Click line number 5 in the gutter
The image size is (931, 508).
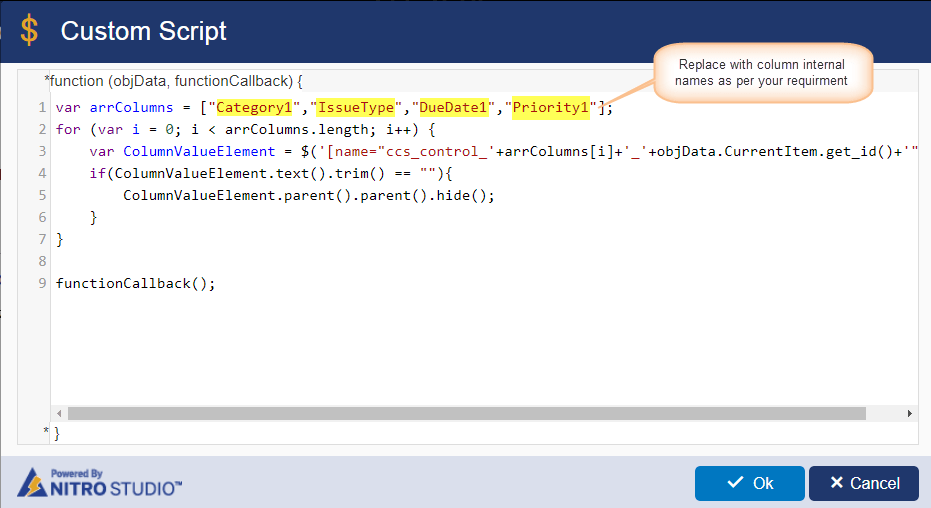[x=42, y=195]
